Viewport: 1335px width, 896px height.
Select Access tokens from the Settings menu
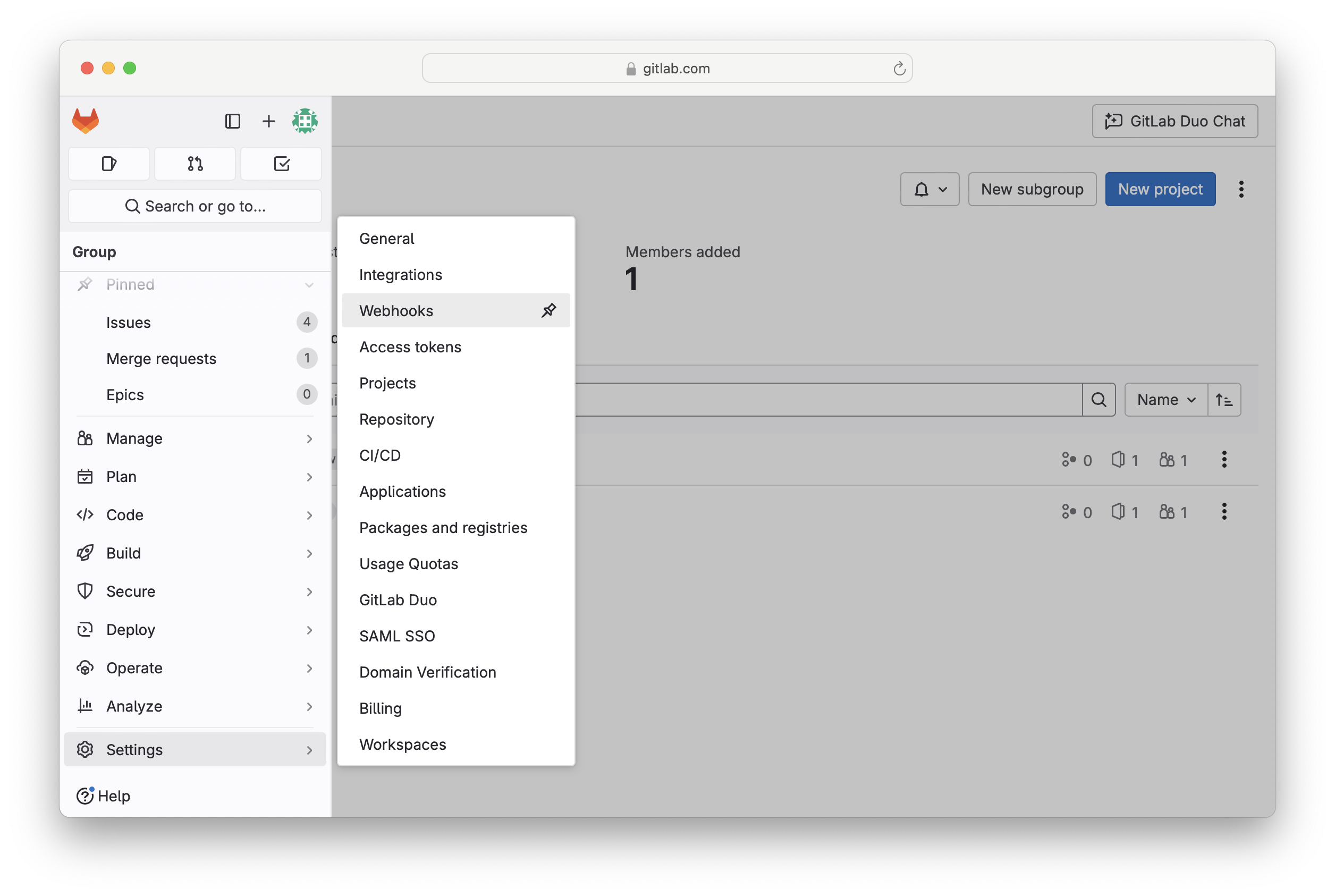(410, 347)
